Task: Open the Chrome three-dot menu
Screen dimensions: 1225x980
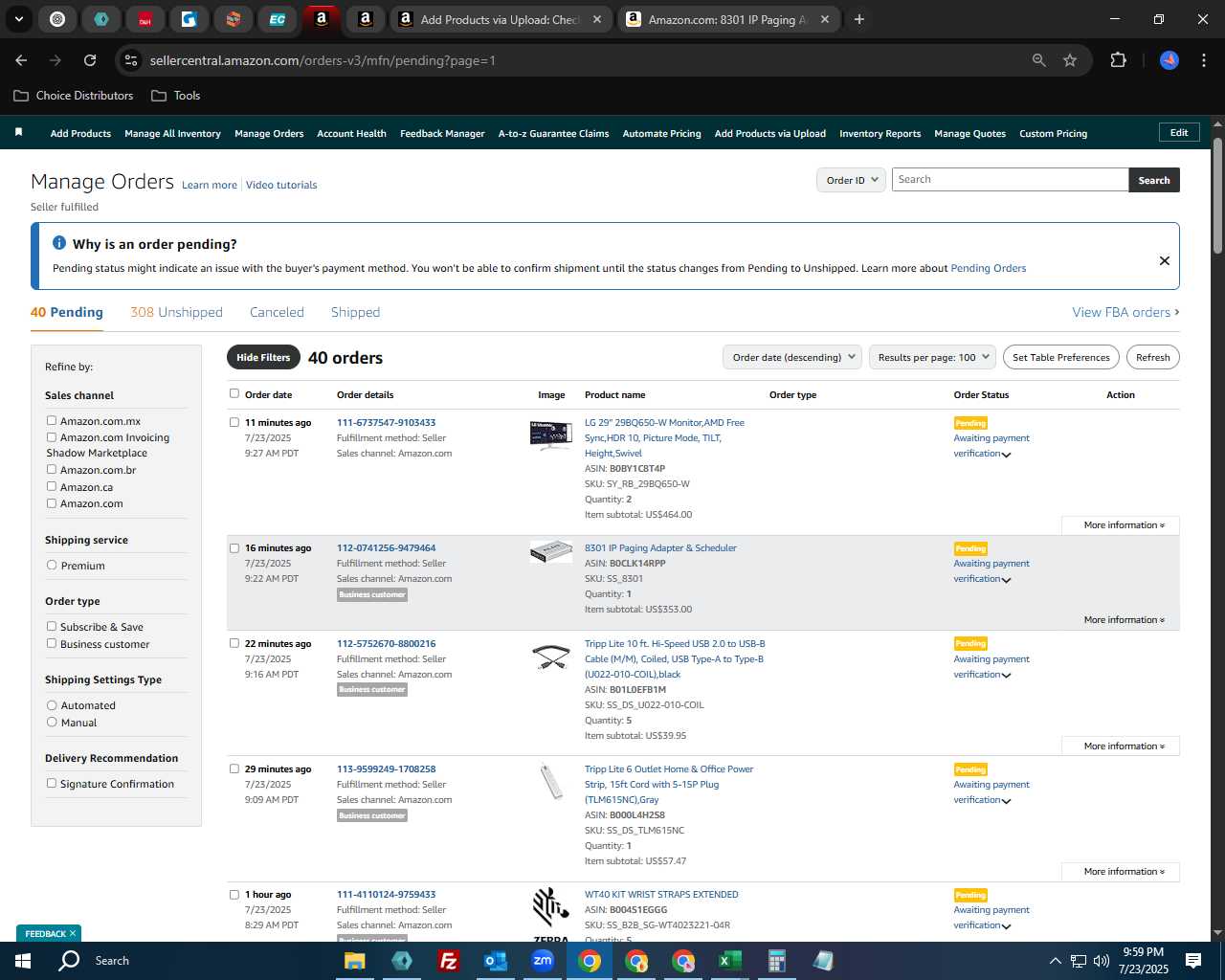Action: [x=1202, y=60]
